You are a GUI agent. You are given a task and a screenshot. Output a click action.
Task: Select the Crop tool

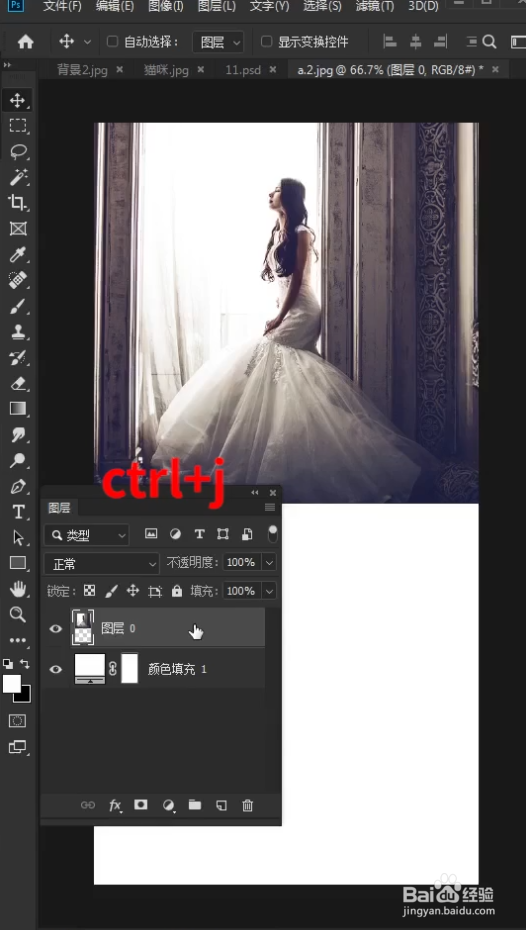17,203
